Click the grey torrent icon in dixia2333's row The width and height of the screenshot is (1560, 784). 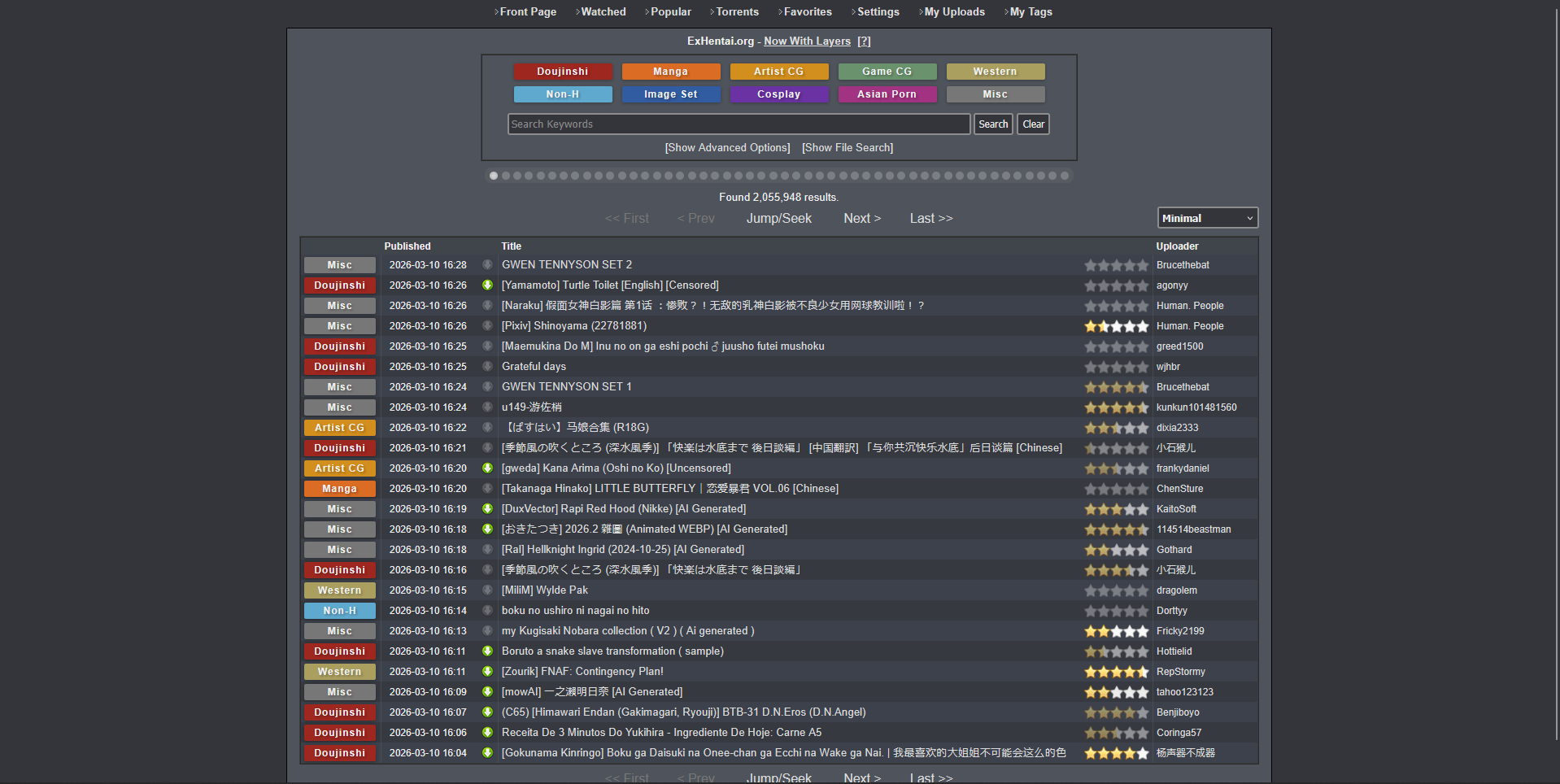[487, 428]
